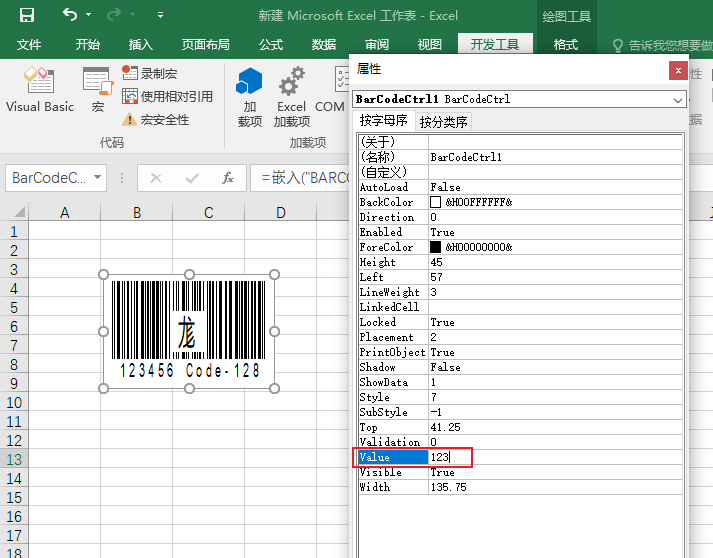Switch to the Insert (插入) tab
The width and height of the screenshot is (713, 558).
[x=140, y=45]
